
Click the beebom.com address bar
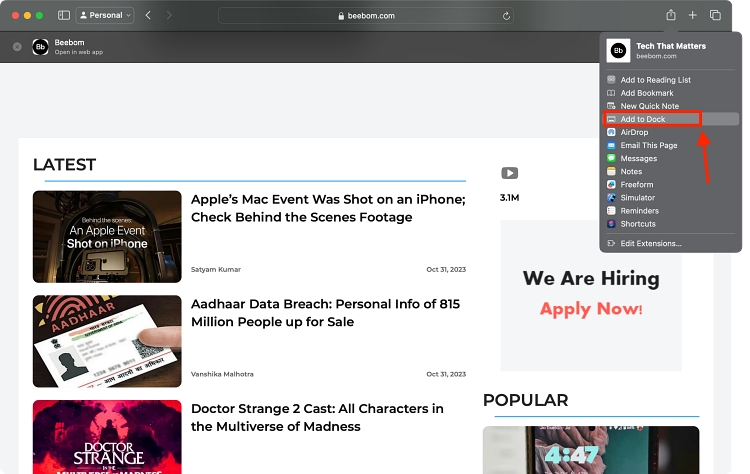tap(366, 16)
